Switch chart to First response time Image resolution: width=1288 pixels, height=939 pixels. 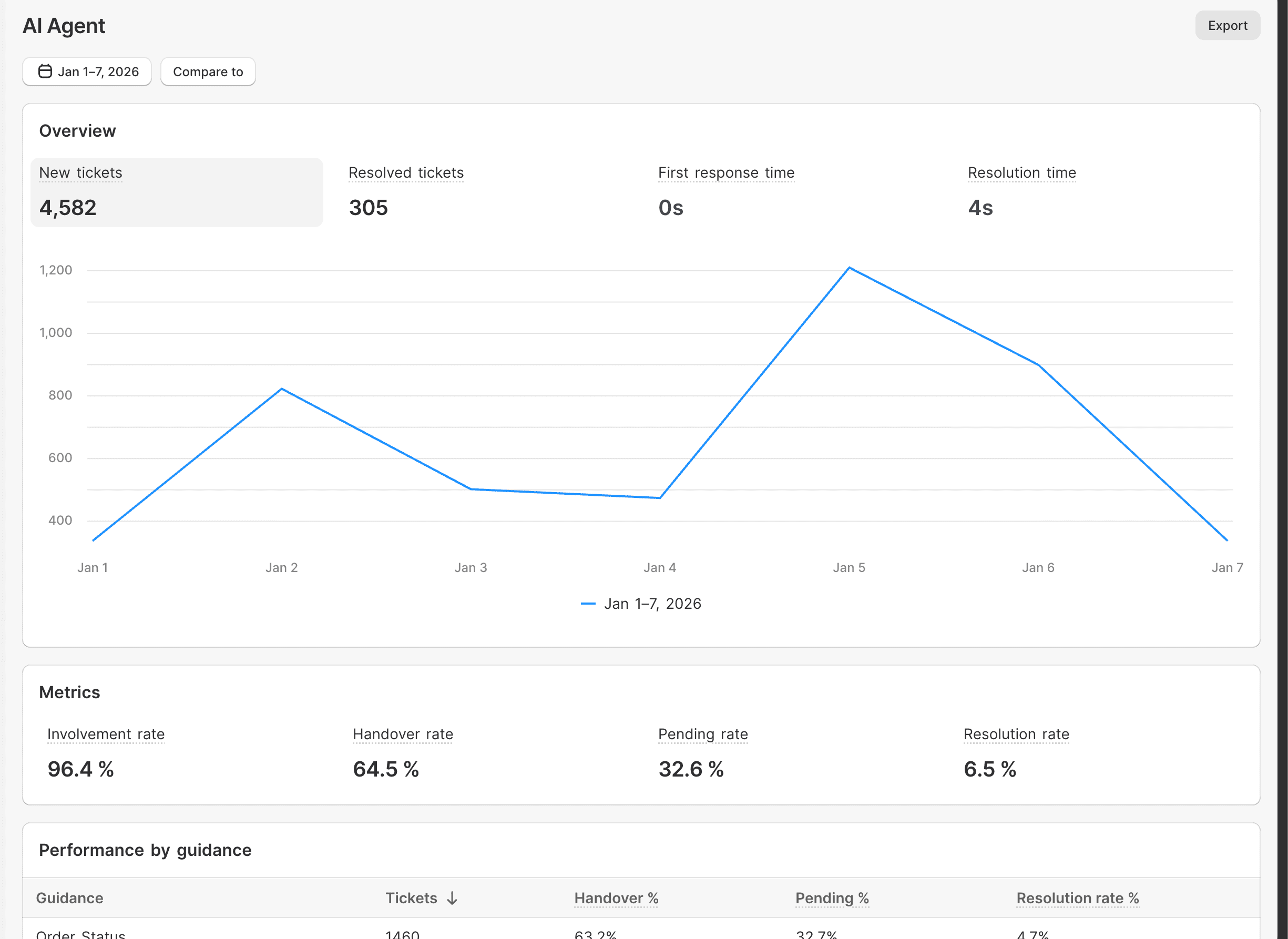click(x=726, y=192)
